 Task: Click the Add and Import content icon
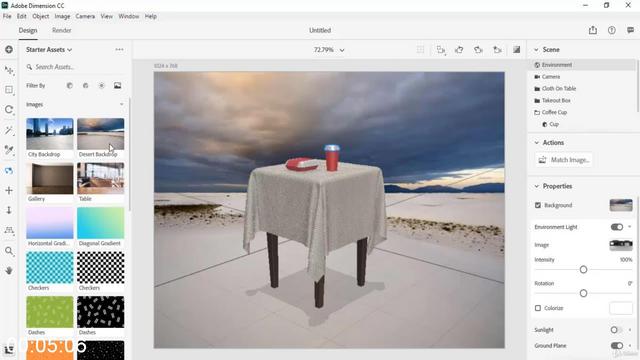click(9, 50)
